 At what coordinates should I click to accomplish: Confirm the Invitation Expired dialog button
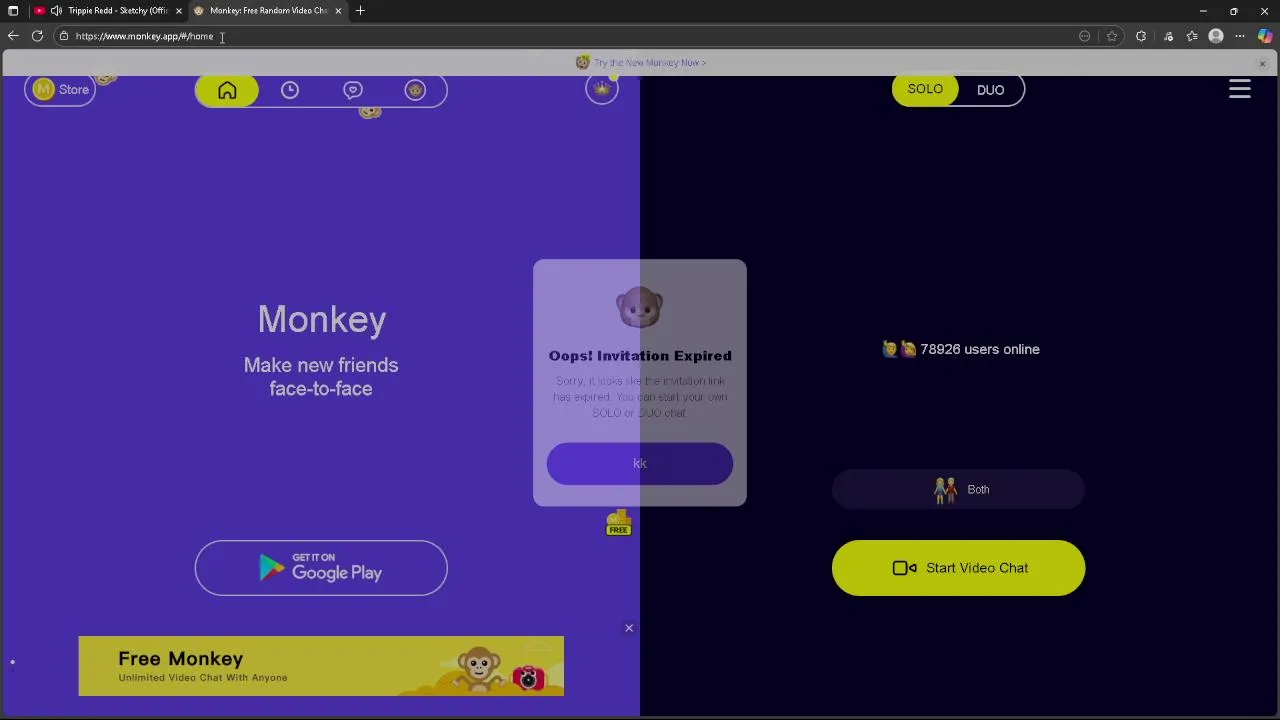click(640, 464)
